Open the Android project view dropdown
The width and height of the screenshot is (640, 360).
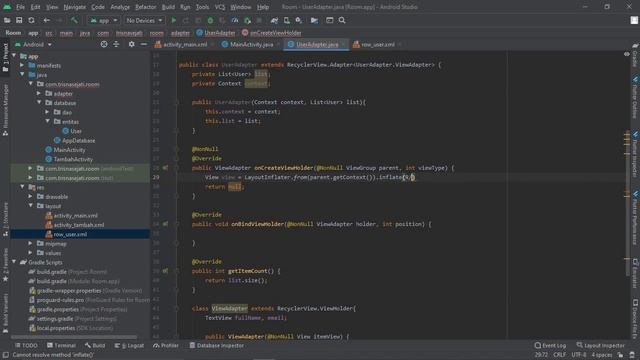pyautogui.click(x=33, y=44)
